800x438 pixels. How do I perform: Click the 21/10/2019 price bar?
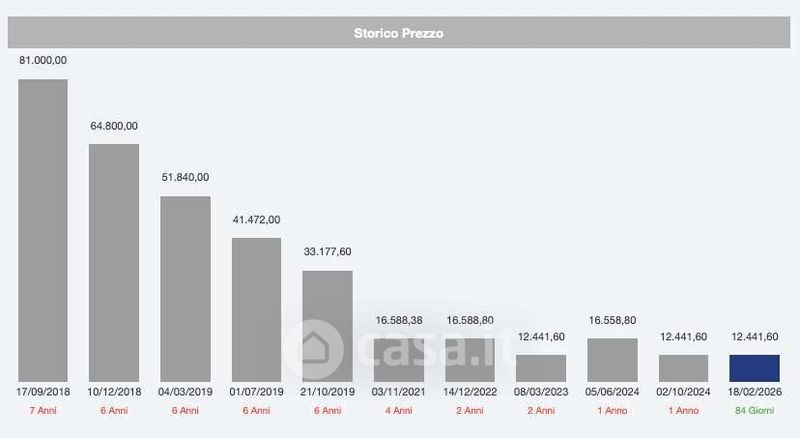(328, 326)
